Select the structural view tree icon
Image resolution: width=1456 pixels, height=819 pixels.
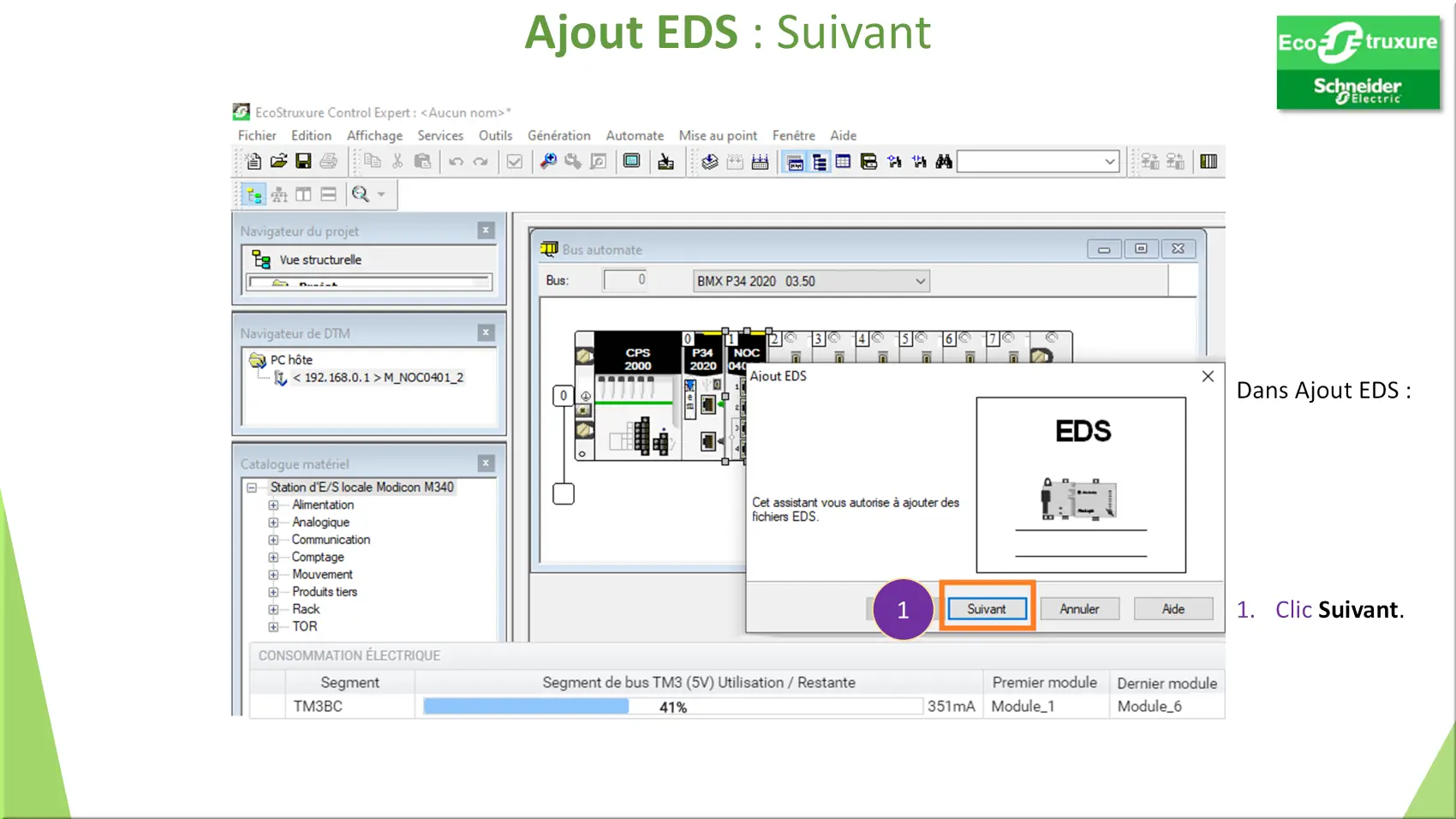pos(254,194)
